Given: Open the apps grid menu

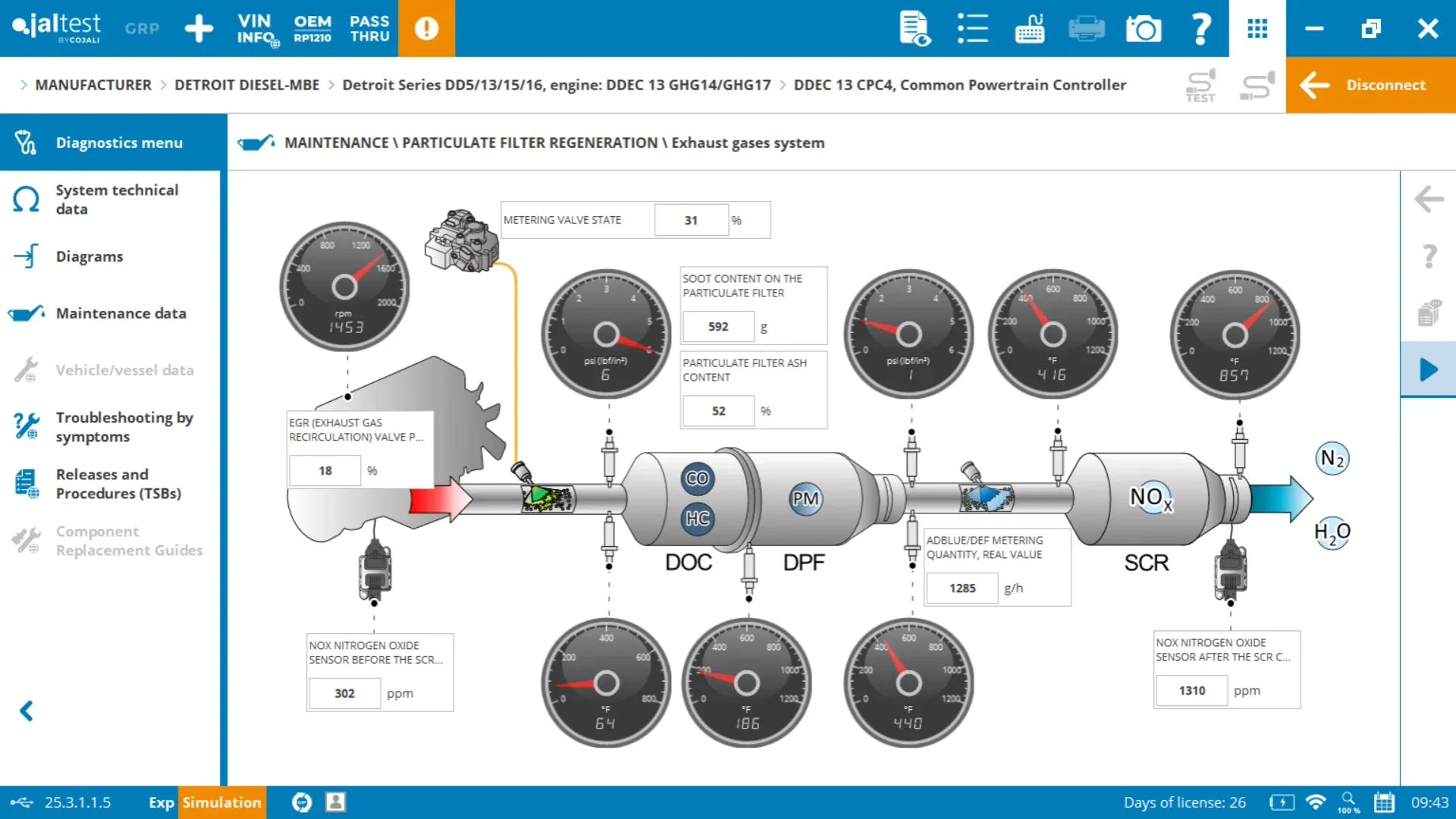Looking at the screenshot, I should point(1257,29).
